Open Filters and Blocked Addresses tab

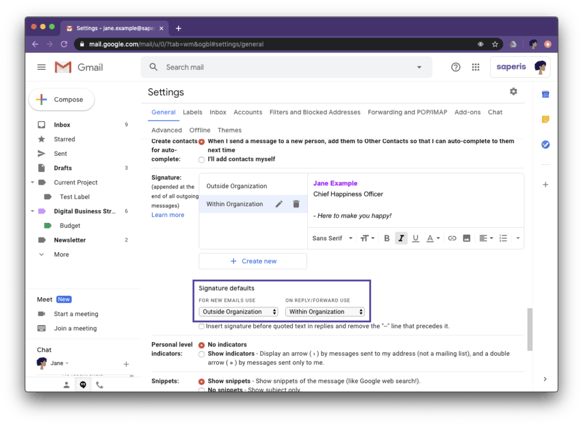click(315, 112)
